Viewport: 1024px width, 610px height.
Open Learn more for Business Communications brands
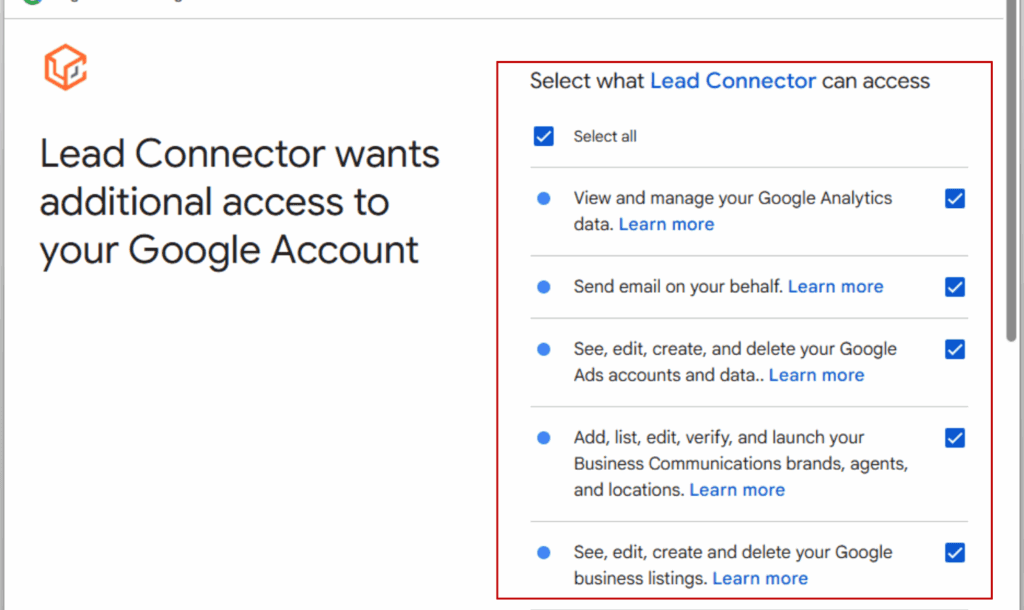[737, 490]
